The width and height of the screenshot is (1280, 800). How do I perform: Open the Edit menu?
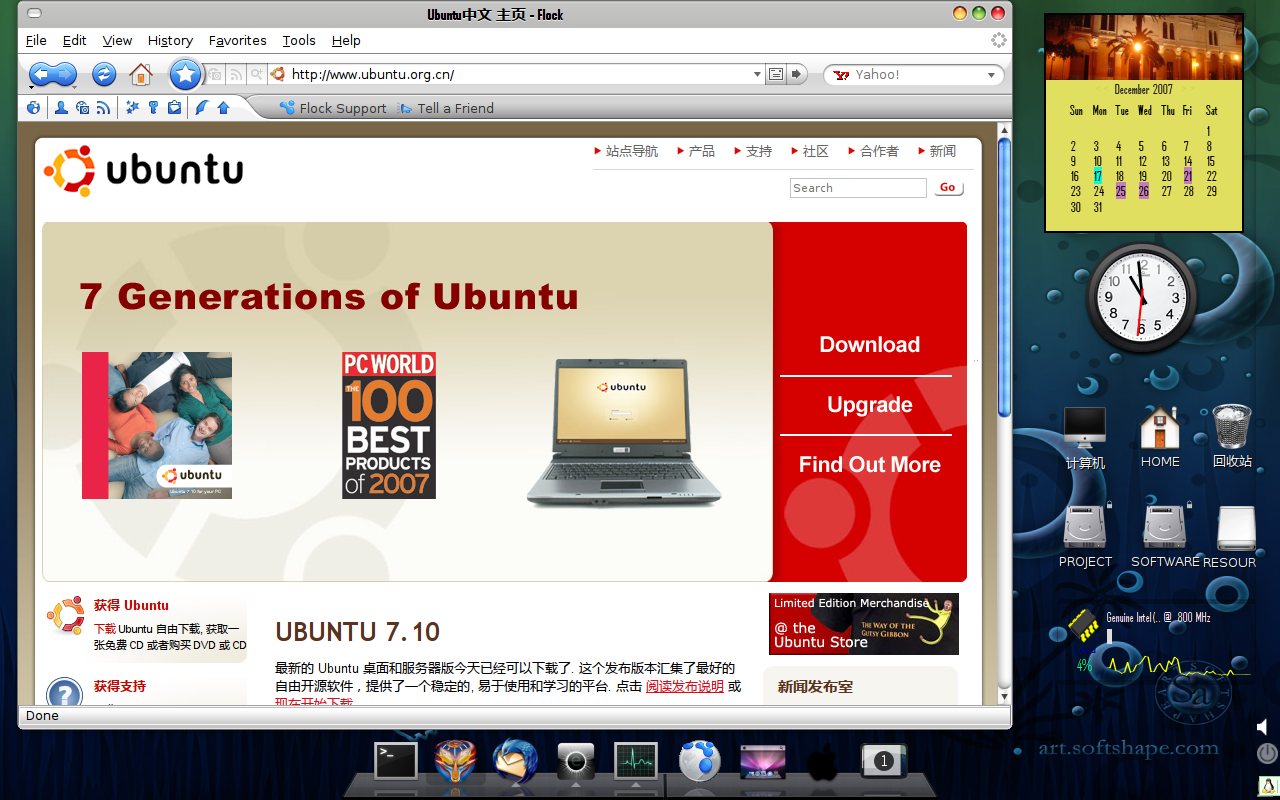[x=74, y=40]
